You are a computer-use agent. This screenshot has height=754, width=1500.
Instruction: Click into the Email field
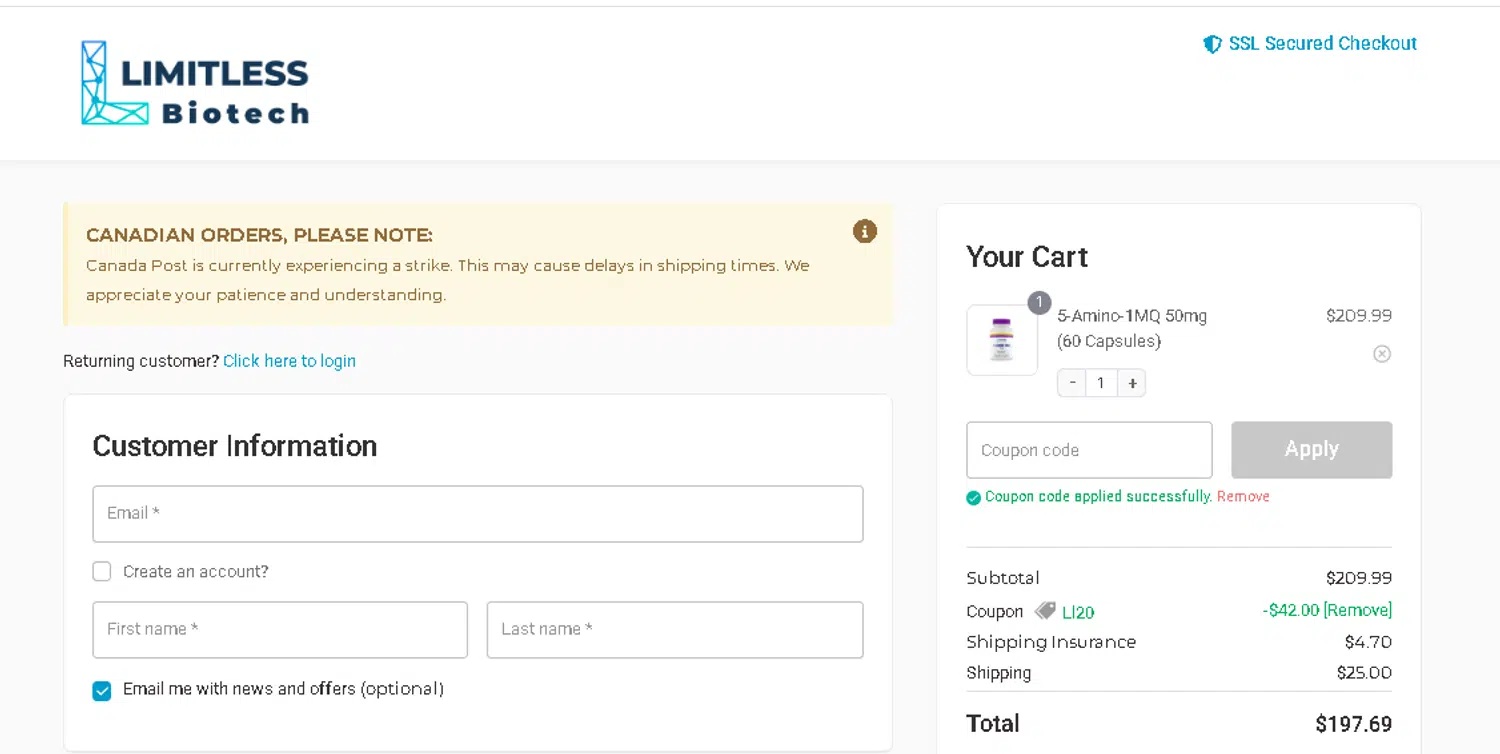click(478, 514)
